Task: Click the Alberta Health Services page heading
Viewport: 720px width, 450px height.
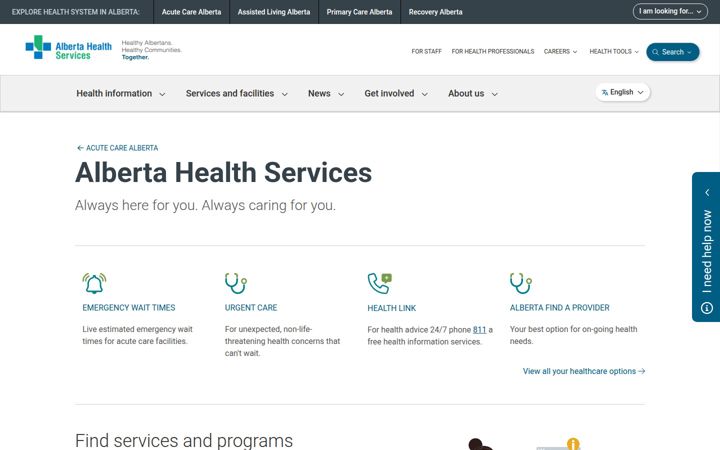Action: tap(224, 173)
